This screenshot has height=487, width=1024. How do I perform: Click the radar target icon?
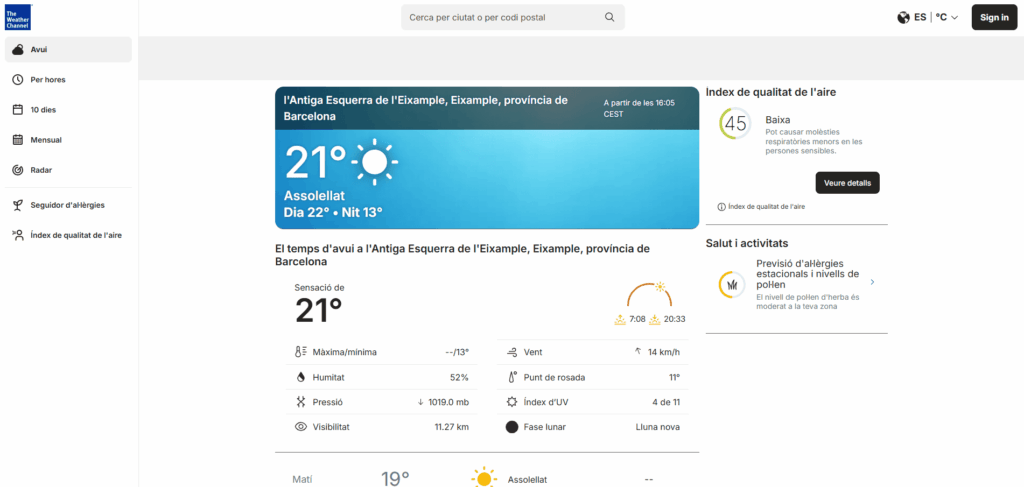pyautogui.click(x=18, y=170)
